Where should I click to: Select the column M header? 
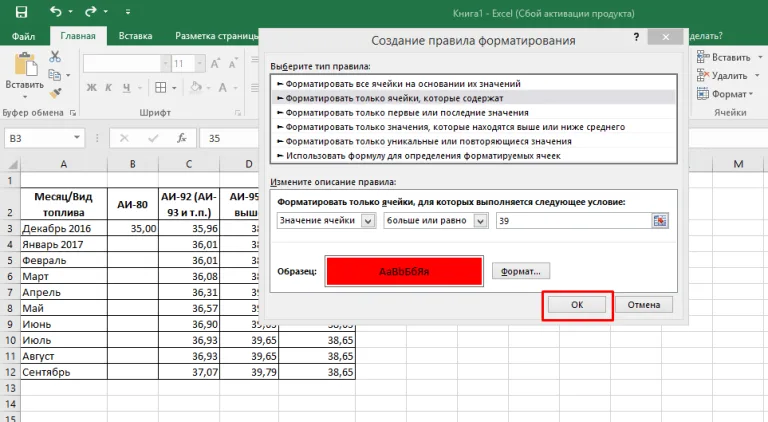pyautogui.click(x=738, y=164)
